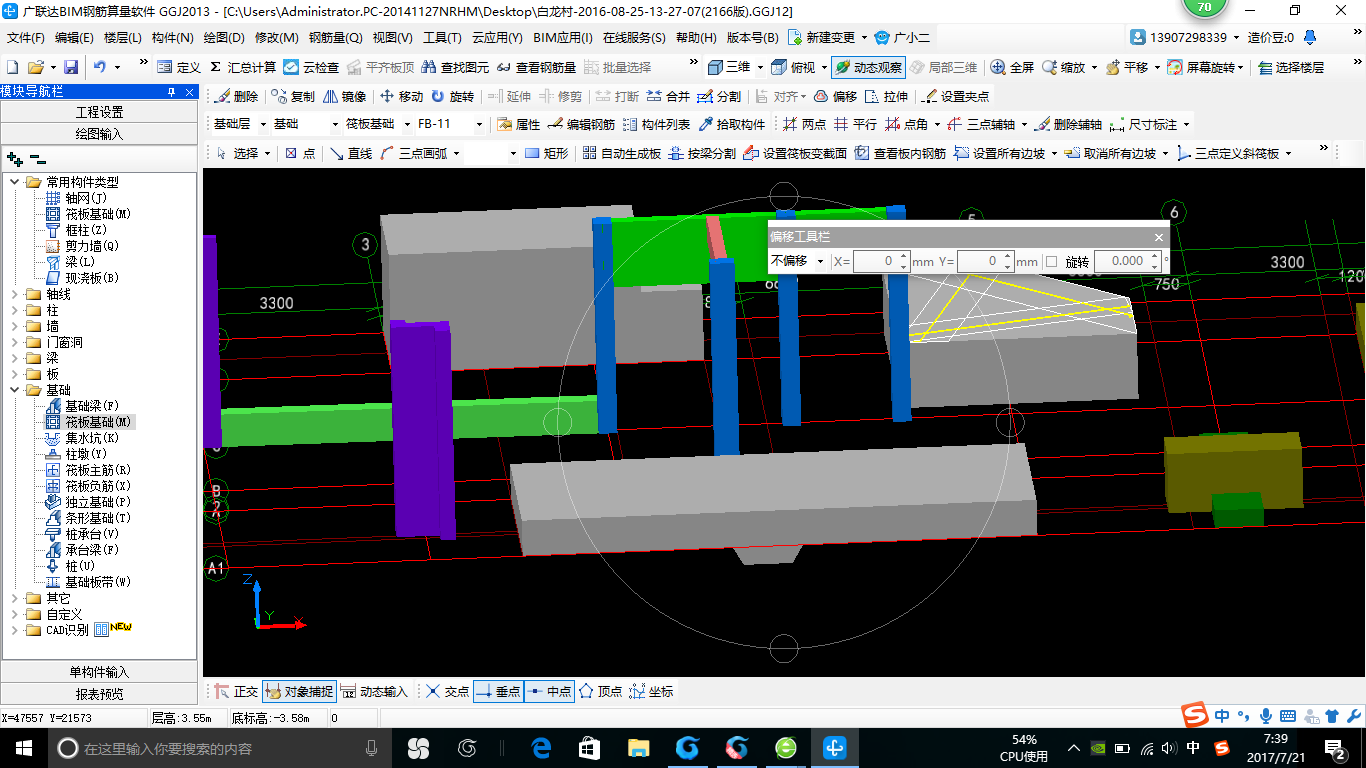Click 偏移 offset tool

[835, 96]
